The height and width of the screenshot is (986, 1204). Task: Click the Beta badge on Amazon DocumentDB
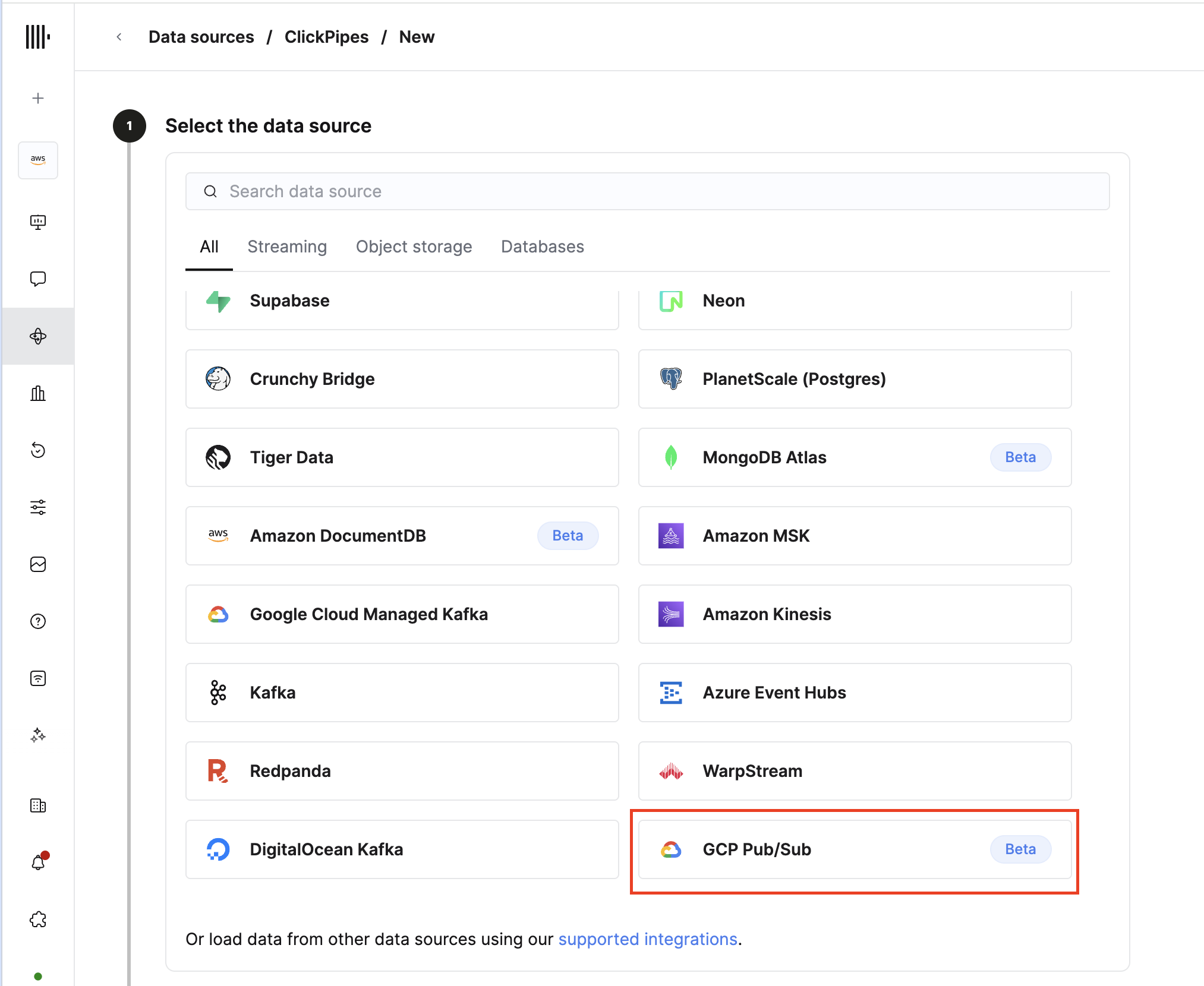568,536
